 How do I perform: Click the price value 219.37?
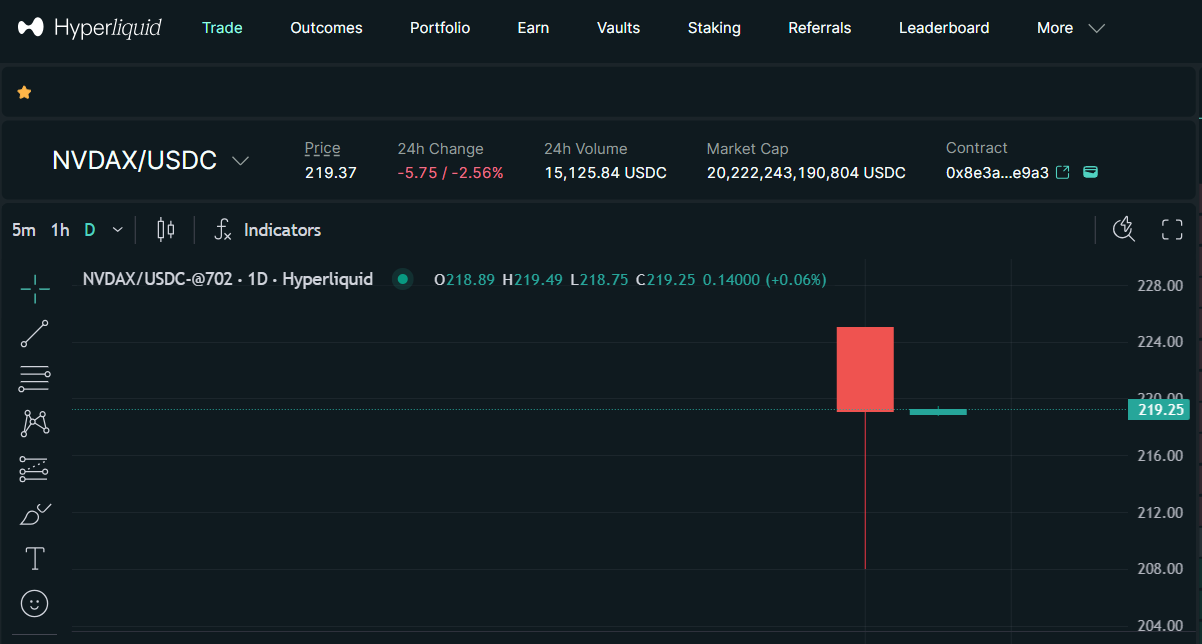click(330, 173)
